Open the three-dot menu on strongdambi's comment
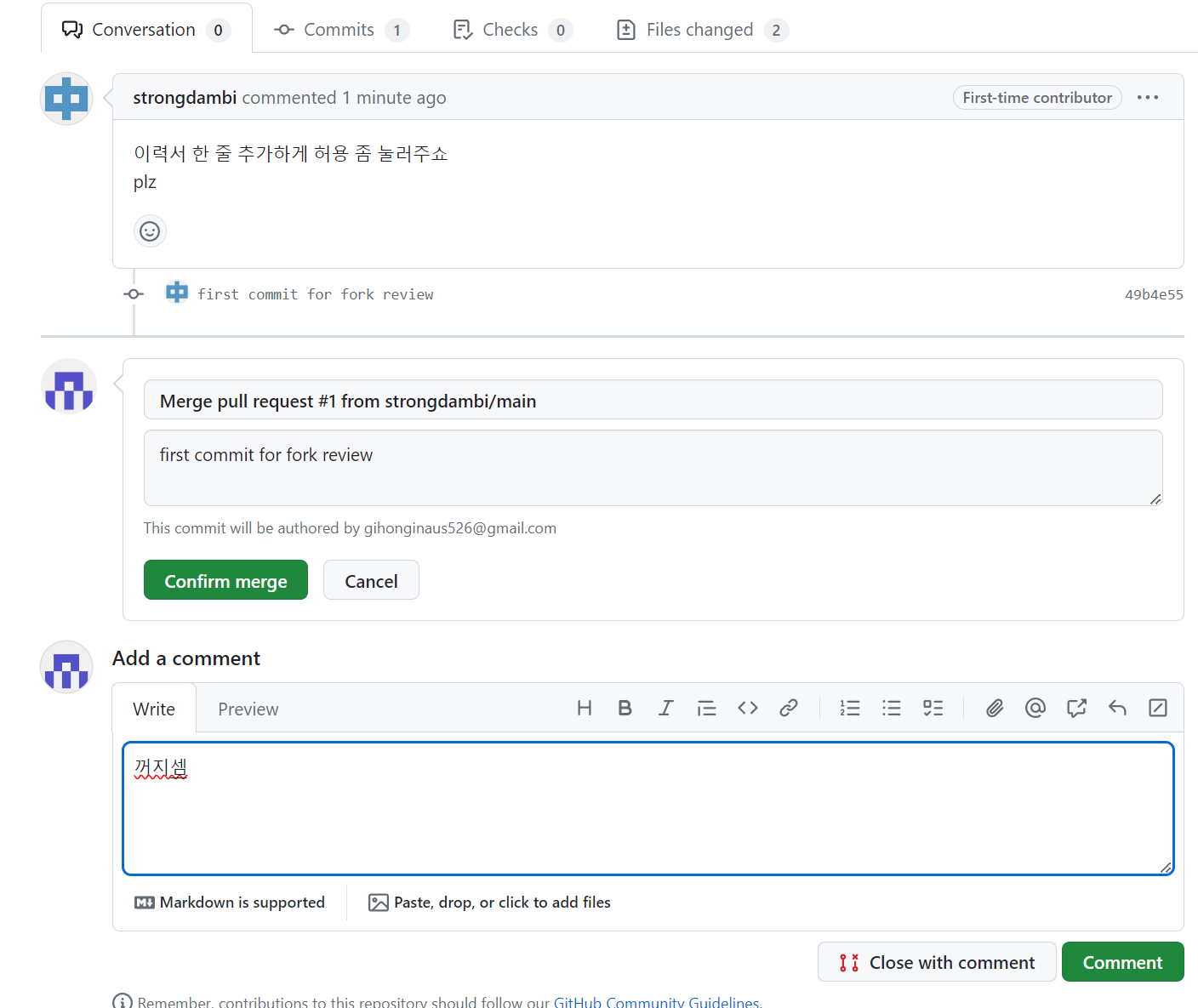Image resolution: width=1198 pixels, height=1008 pixels. [1148, 97]
